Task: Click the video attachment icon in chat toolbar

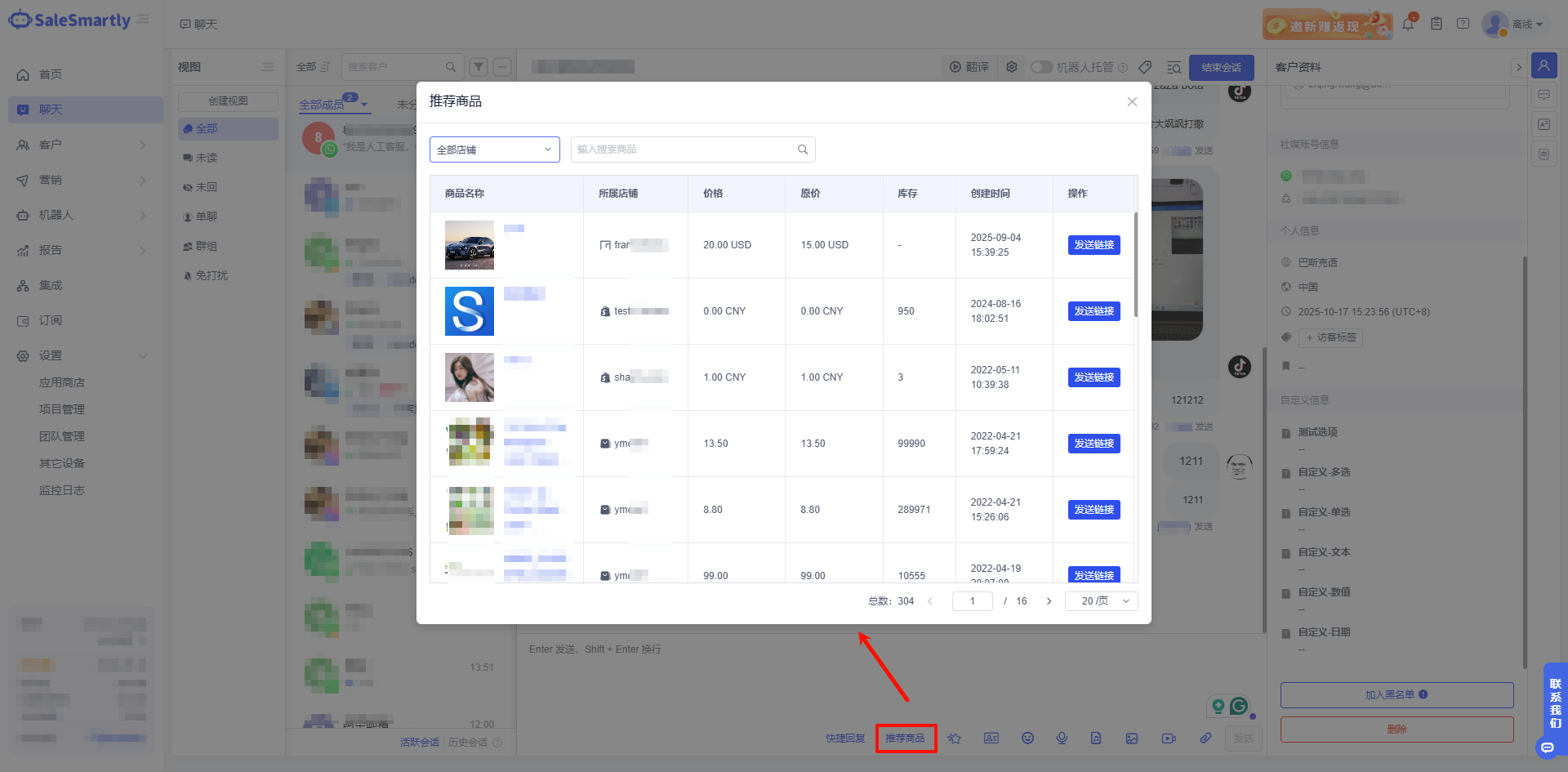Action: (1169, 738)
